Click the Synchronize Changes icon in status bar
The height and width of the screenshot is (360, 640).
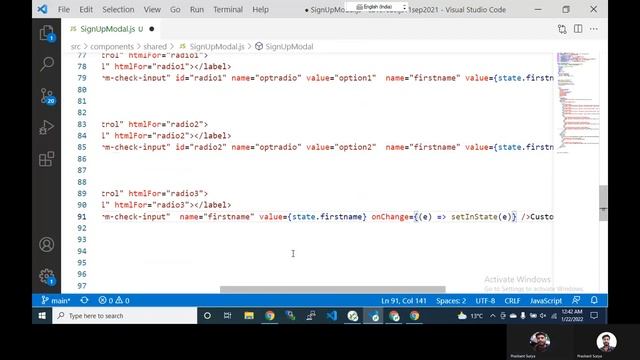84,300
